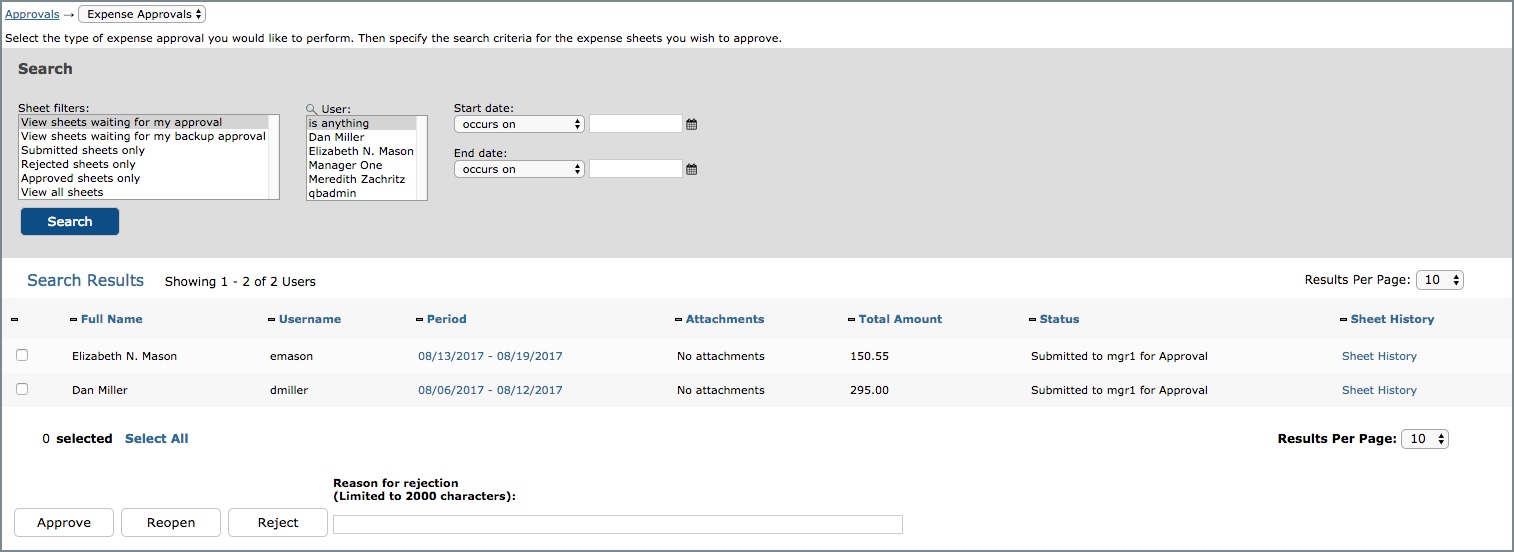The width and height of the screenshot is (1514, 552).
Task: Open the upper Results Per Page dropdown
Action: point(1440,280)
